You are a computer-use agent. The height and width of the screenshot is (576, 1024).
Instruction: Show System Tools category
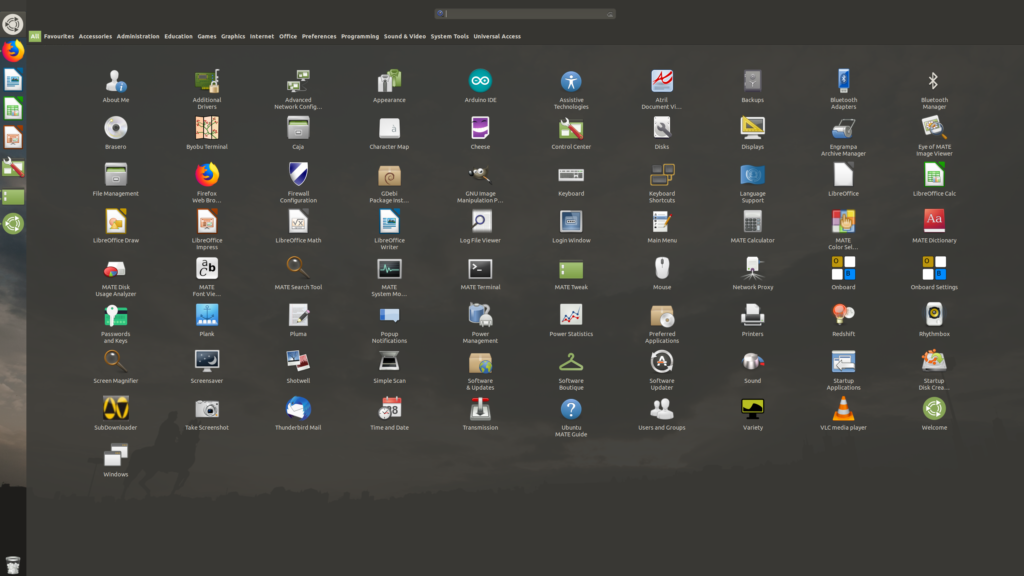(x=449, y=37)
